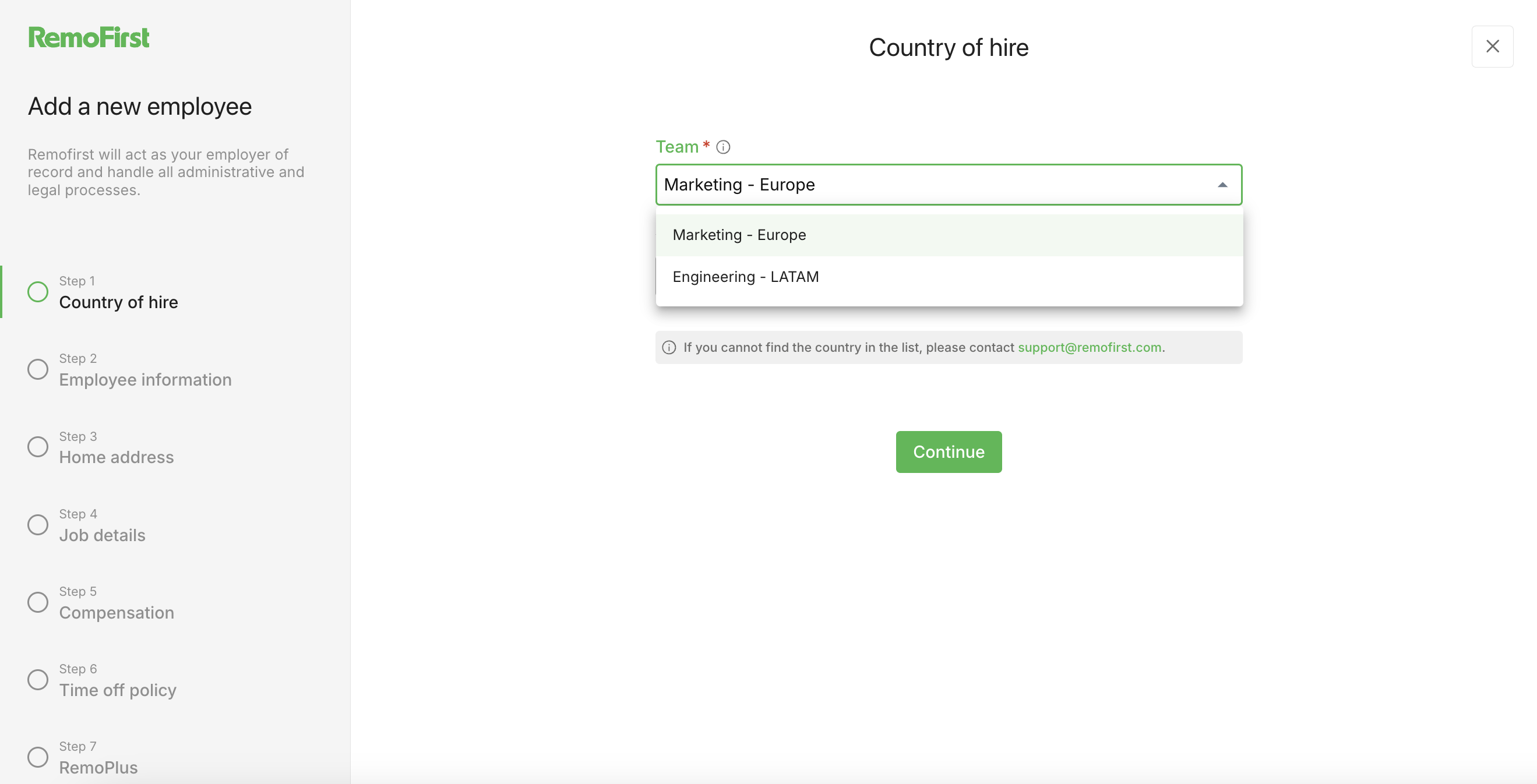Click the Team info tooltip icon
Image resolution: width=1537 pixels, height=784 pixels.
click(722, 147)
